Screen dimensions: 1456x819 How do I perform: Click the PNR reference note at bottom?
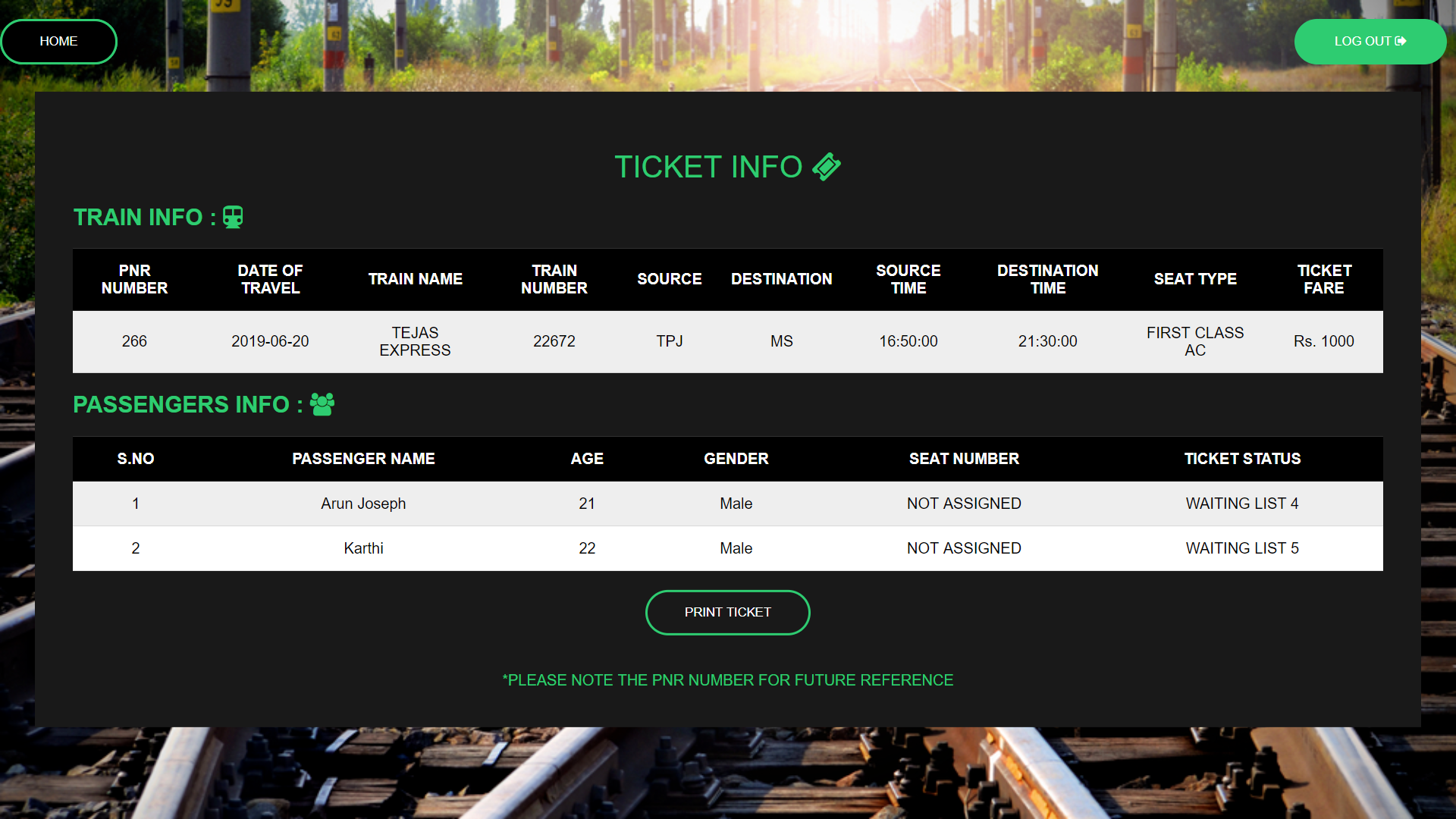pos(727,680)
